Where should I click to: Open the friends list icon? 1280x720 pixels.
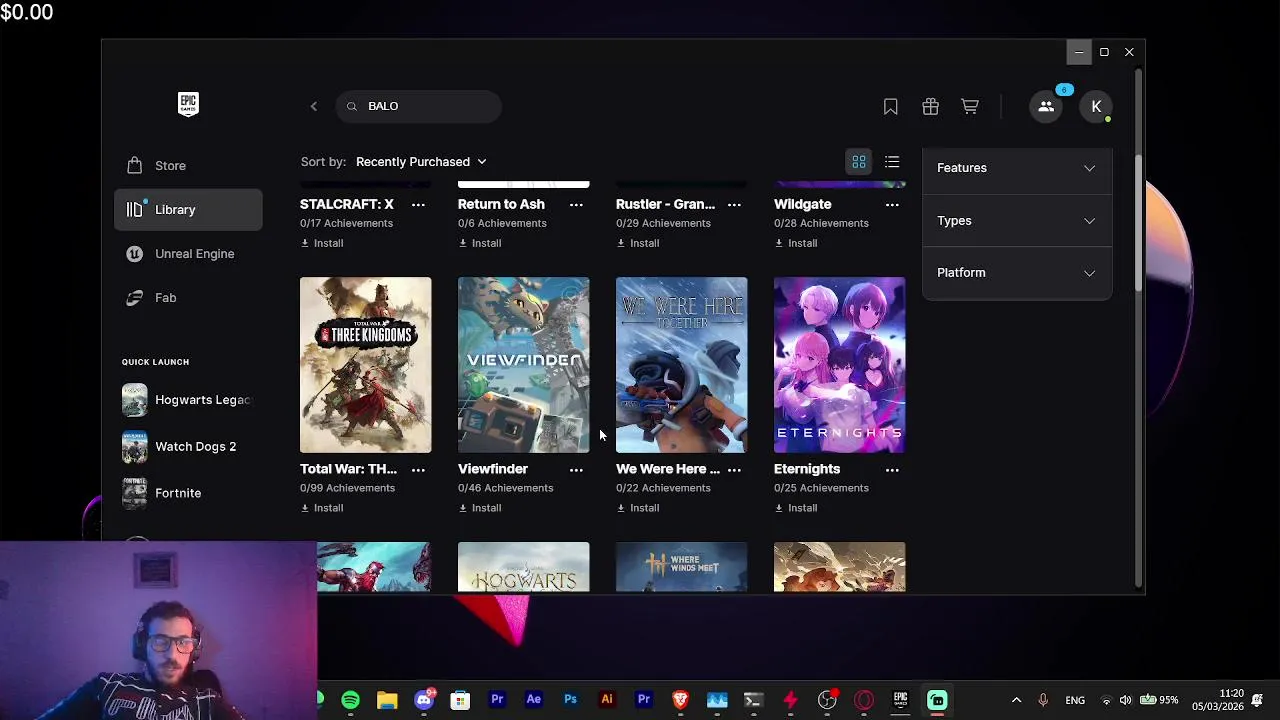pos(1046,106)
